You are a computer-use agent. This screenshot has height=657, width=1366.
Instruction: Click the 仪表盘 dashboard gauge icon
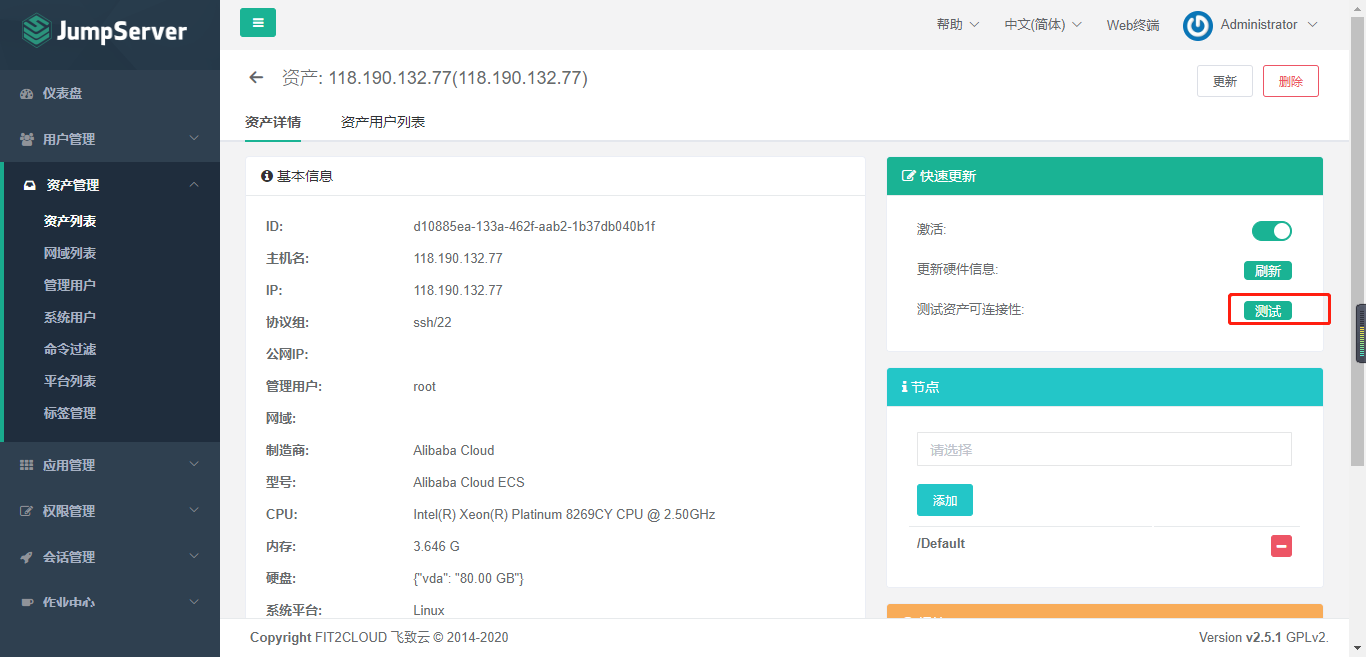pyautogui.click(x=28, y=92)
